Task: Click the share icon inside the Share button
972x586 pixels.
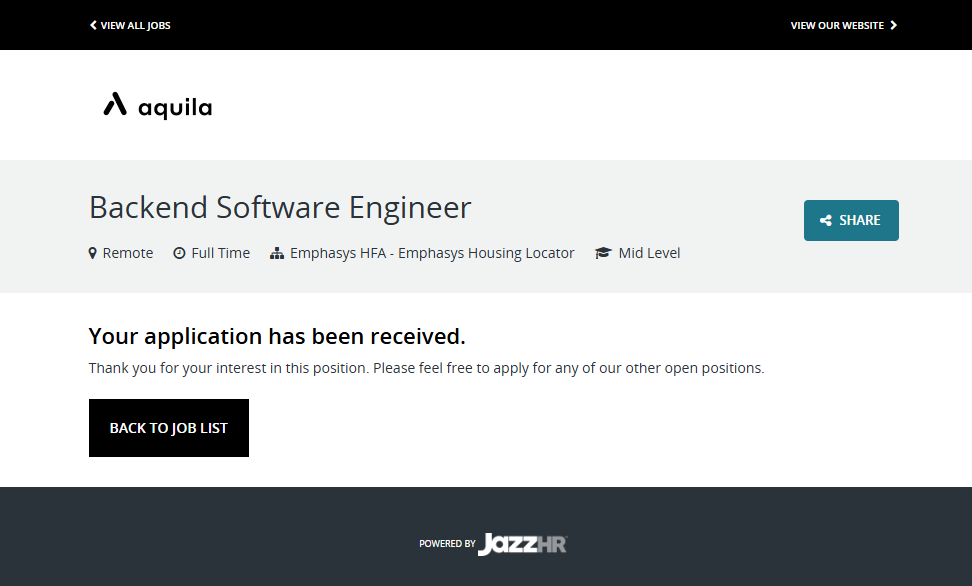Action: 826,221
